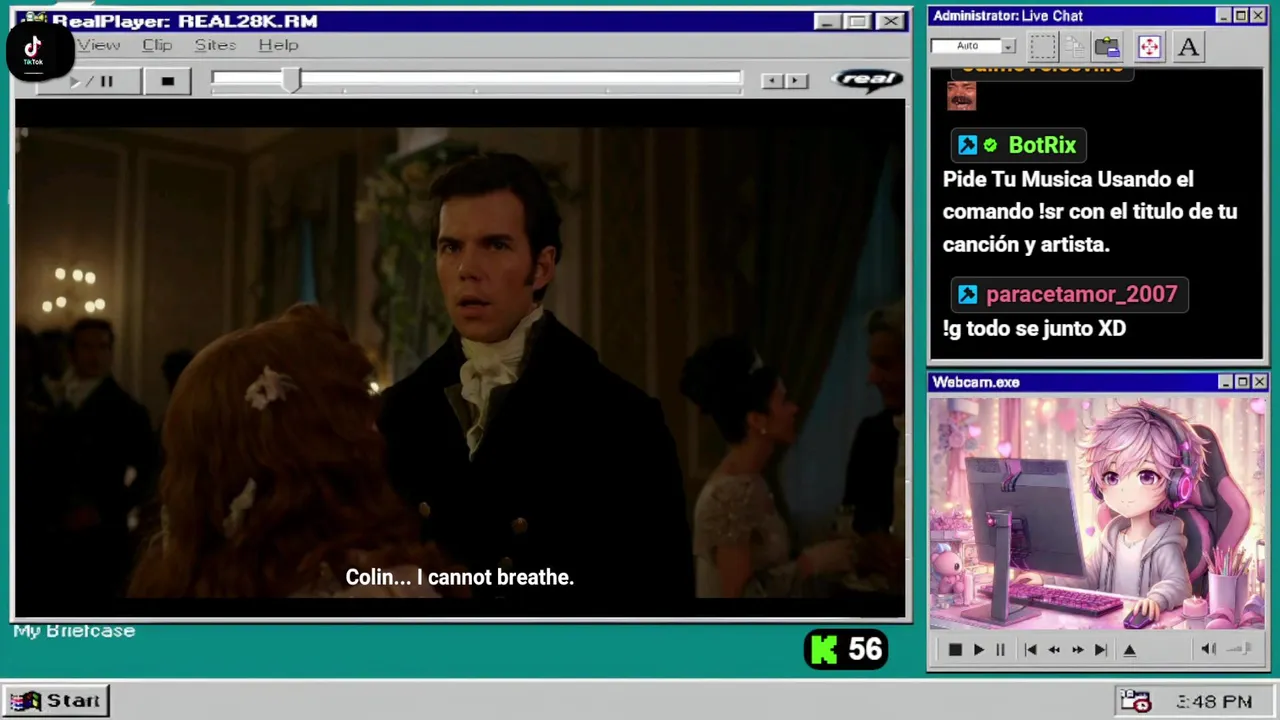Click the RealPlayer title bar text
This screenshot has width=1280, height=720.
pyautogui.click(x=185, y=21)
